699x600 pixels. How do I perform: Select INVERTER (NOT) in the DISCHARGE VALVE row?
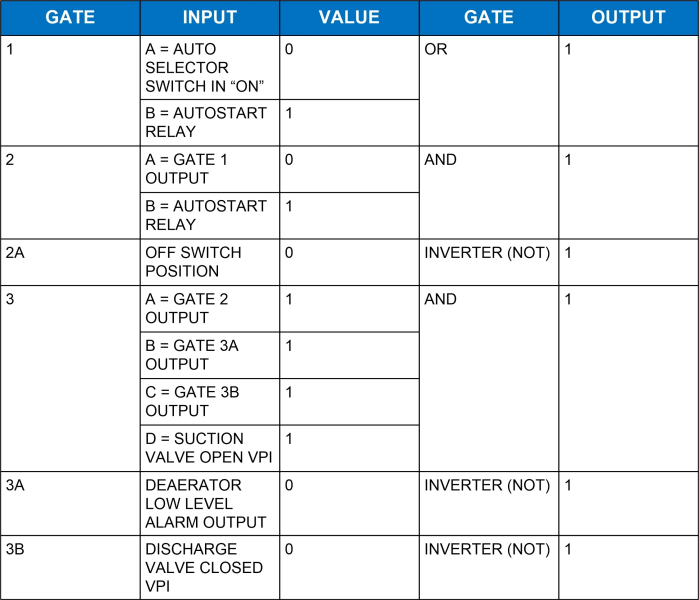pyautogui.click(x=487, y=549)
